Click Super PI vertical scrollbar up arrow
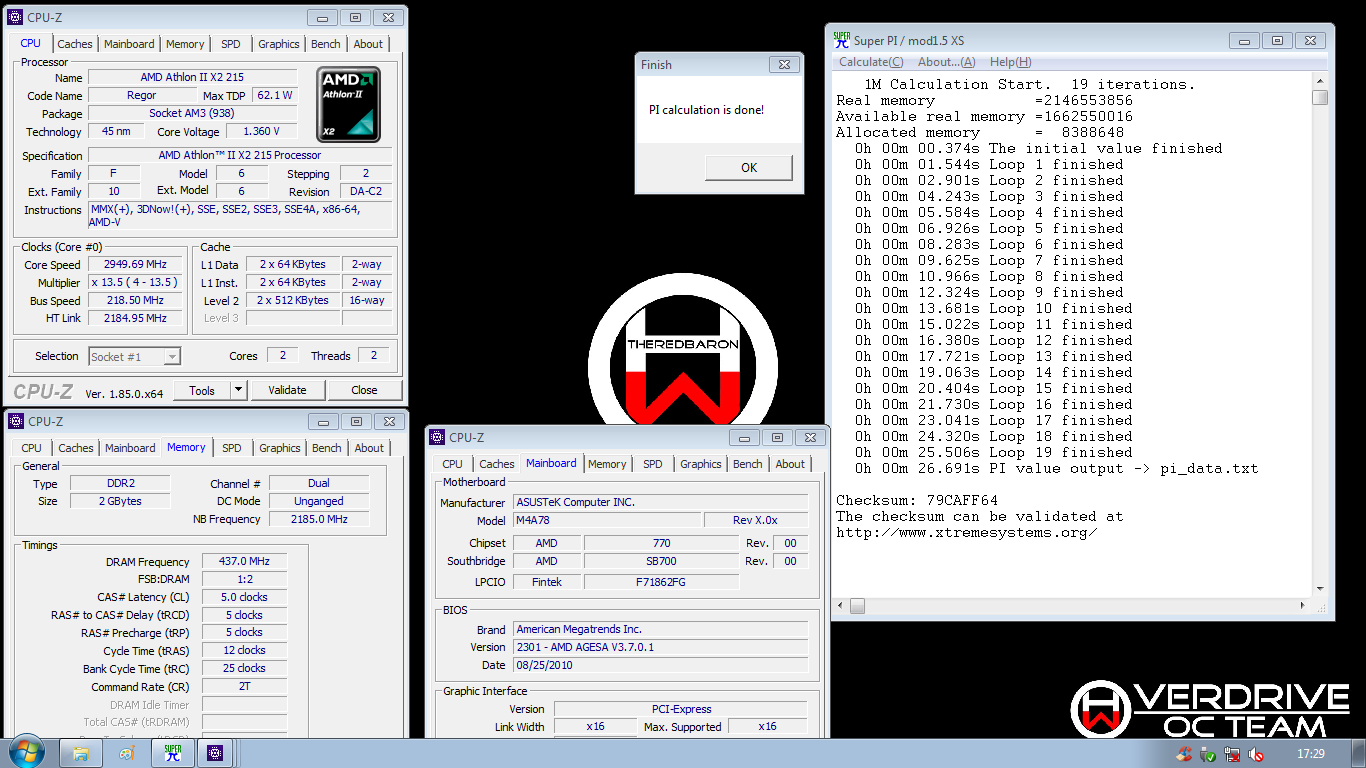 click(1320, 82)
